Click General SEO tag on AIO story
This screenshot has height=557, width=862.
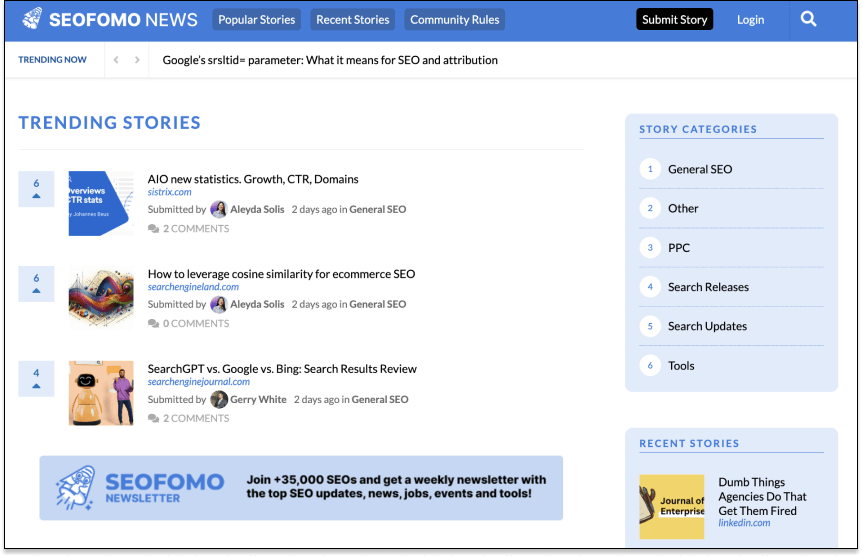click(x=378, y=209)
